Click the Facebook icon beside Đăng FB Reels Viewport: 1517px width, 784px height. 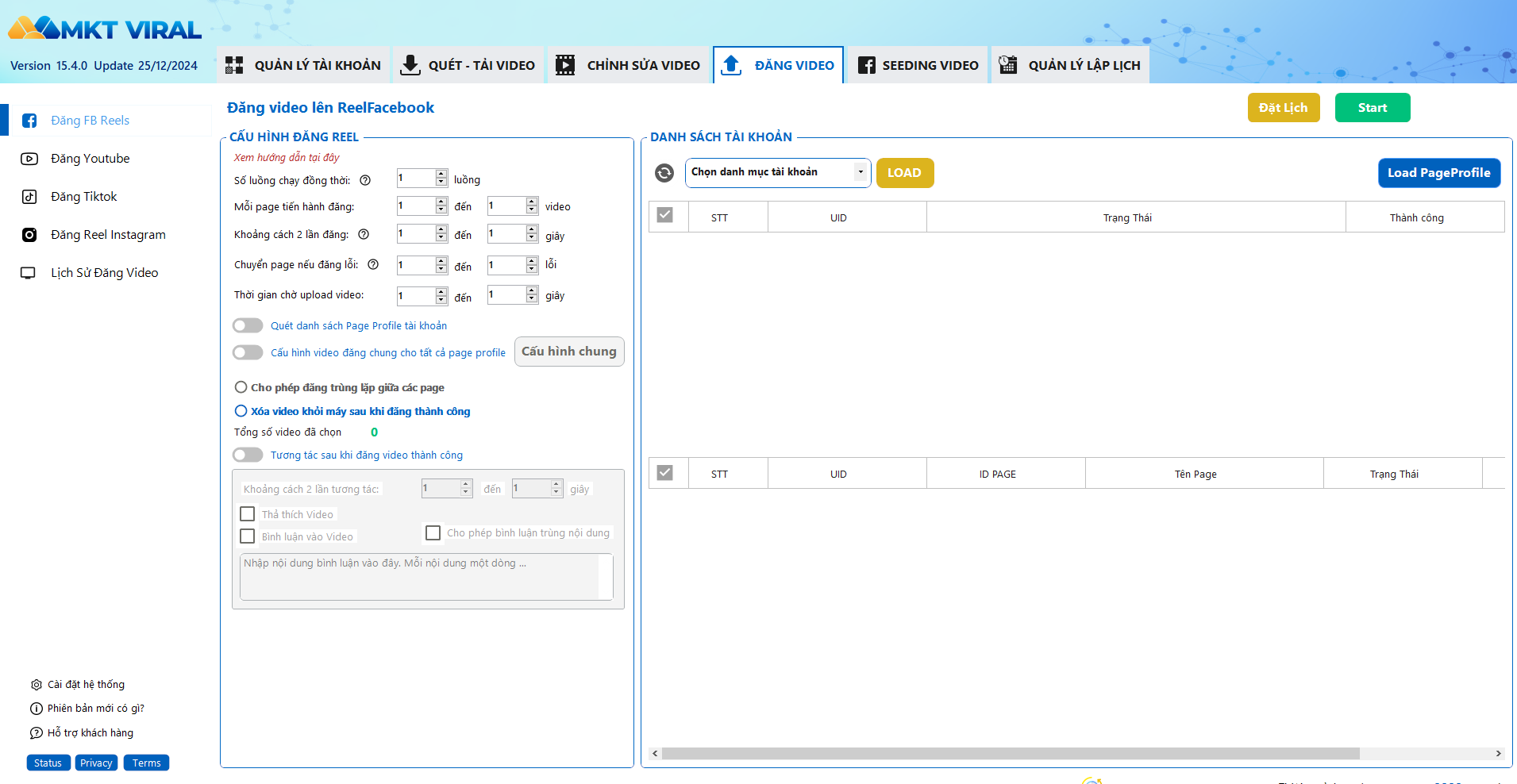[29, 121]
